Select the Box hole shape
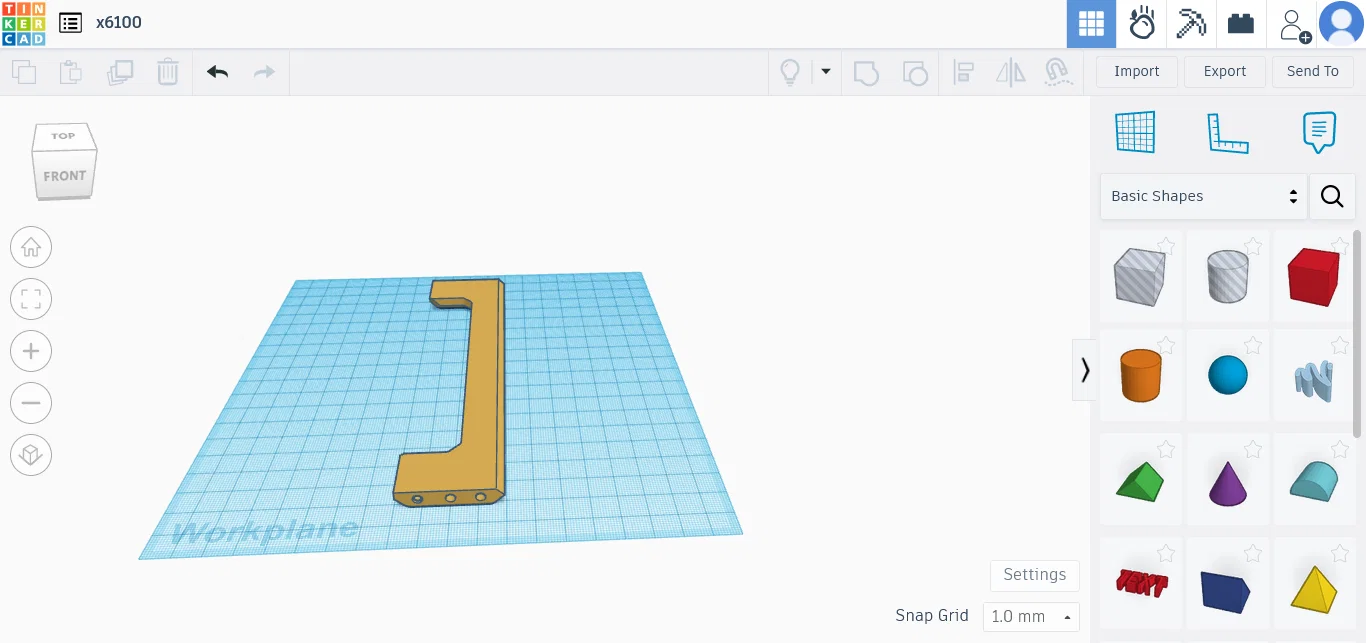Viewport: 1366px width, 643px height. point(1140,276)
